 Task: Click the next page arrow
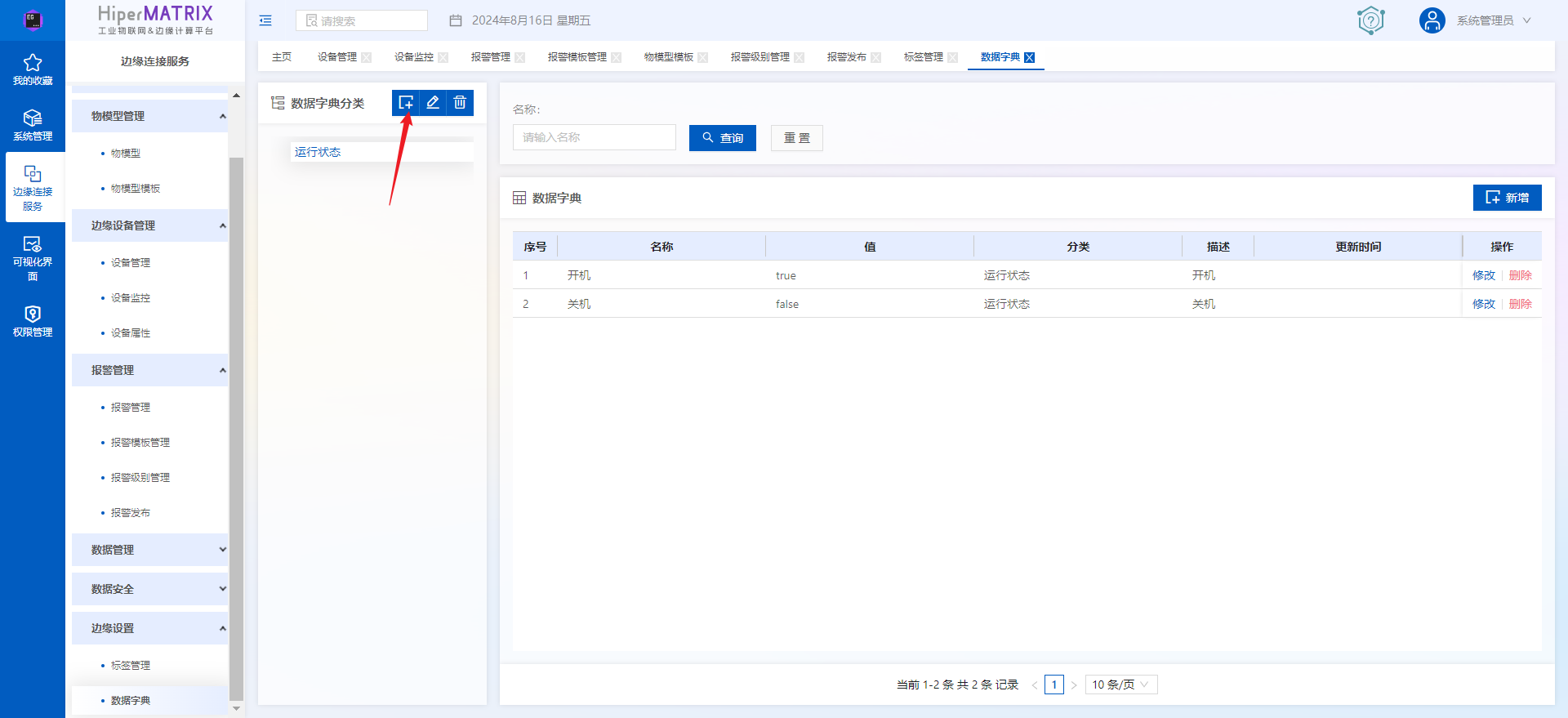[1074, 685]
